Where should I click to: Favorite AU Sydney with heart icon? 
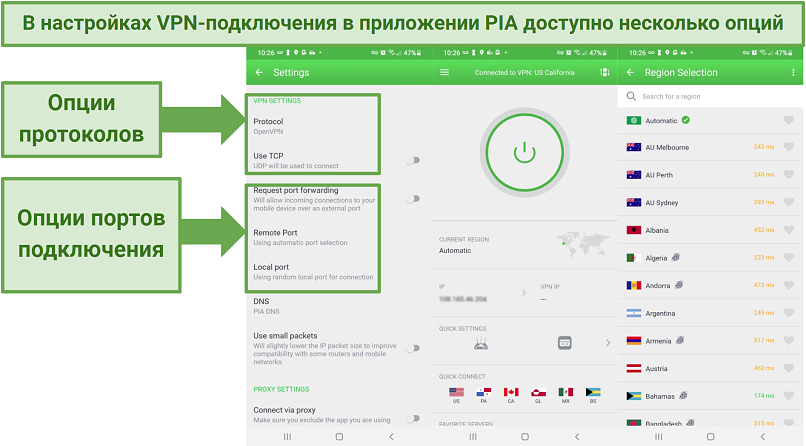(x=789, y=202)
